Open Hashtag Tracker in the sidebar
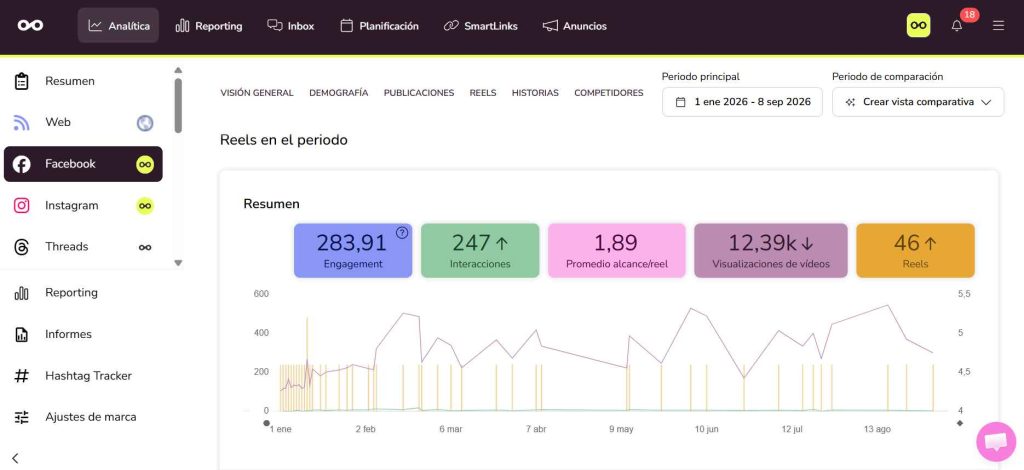1024x470 pixels. [83, 376]
